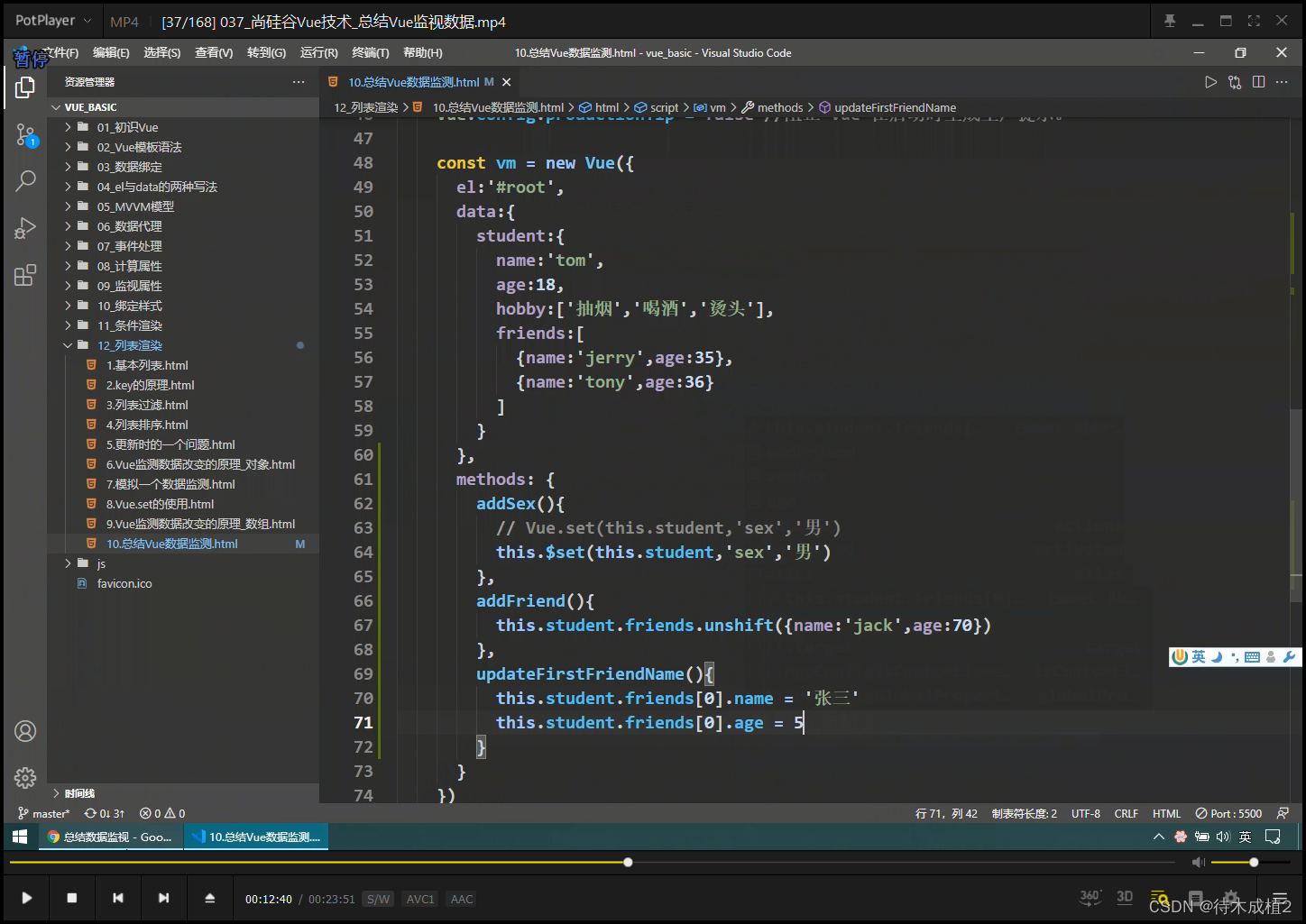
Task: Open Manage gear icon in VS Code
Action: click(x=25, y=777)
